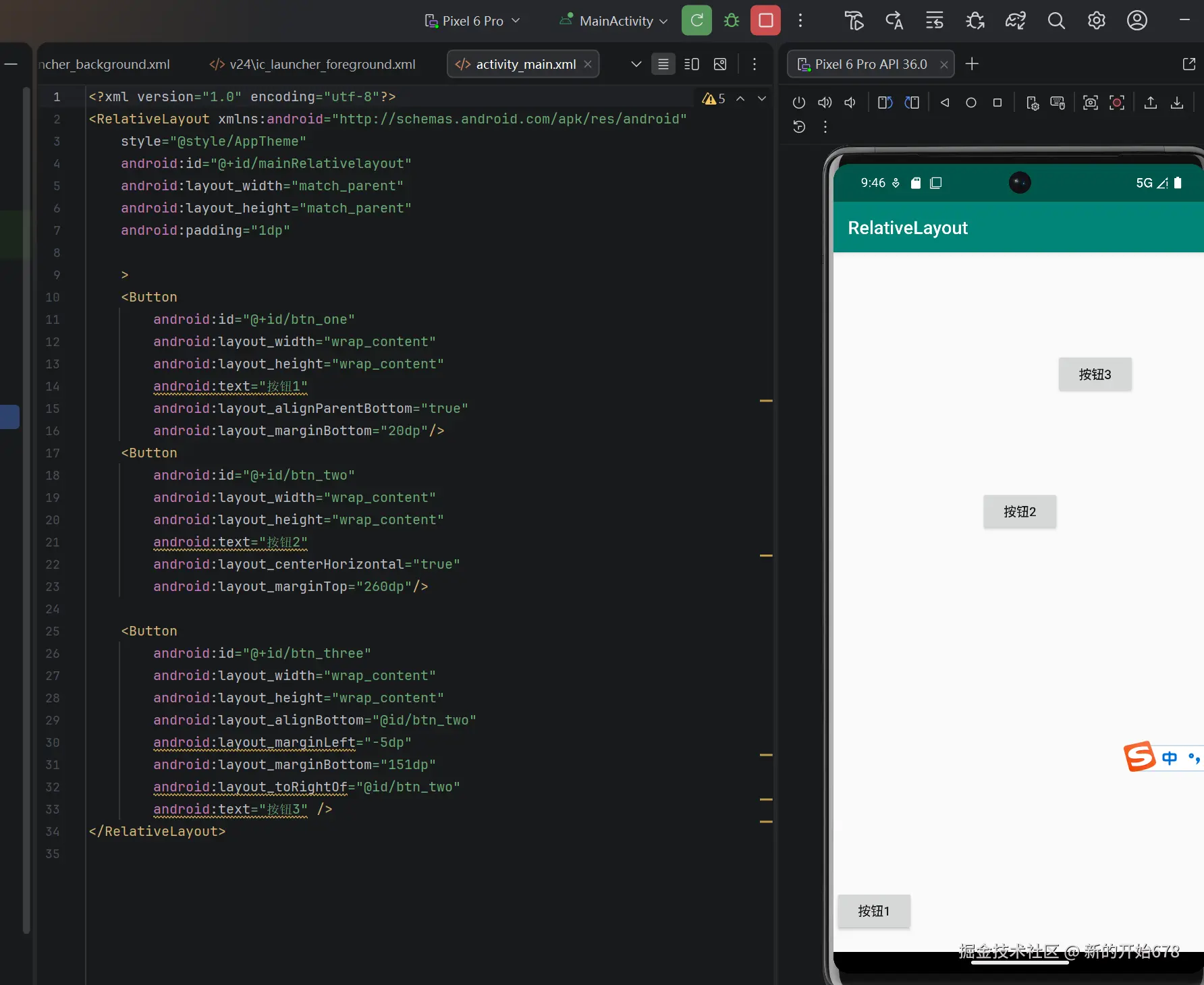Click the 5 warnings indicator in the editor
1204x985 pixels.
(713, 98)
